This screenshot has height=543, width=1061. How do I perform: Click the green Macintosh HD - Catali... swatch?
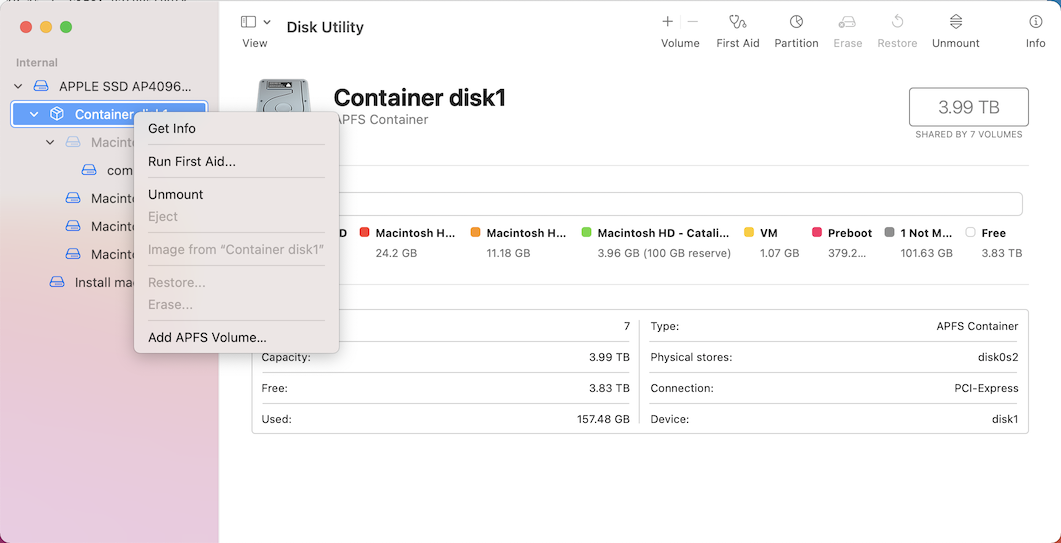[x=587, y=233]
